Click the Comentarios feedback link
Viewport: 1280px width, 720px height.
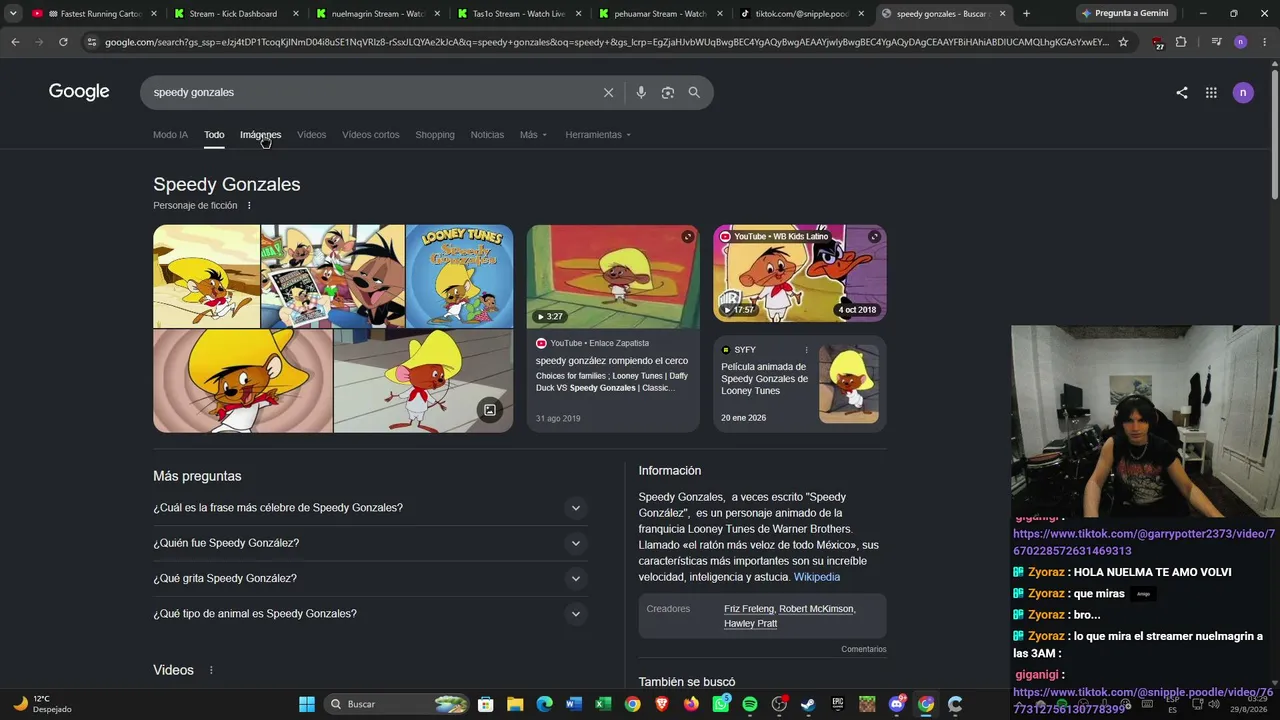click(864, 649)
